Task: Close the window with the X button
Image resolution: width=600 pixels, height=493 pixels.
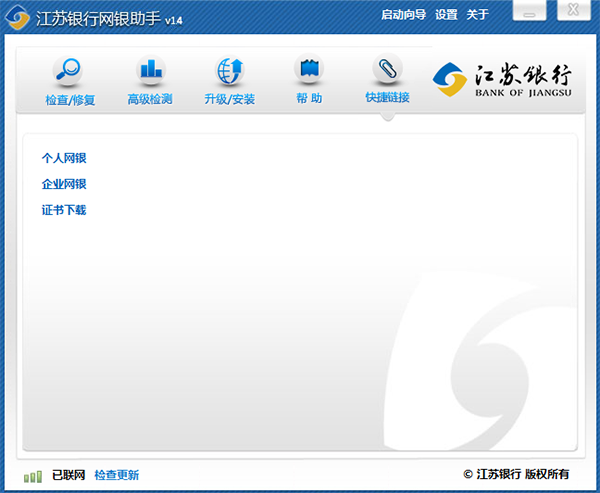Action: click(573, 10)
